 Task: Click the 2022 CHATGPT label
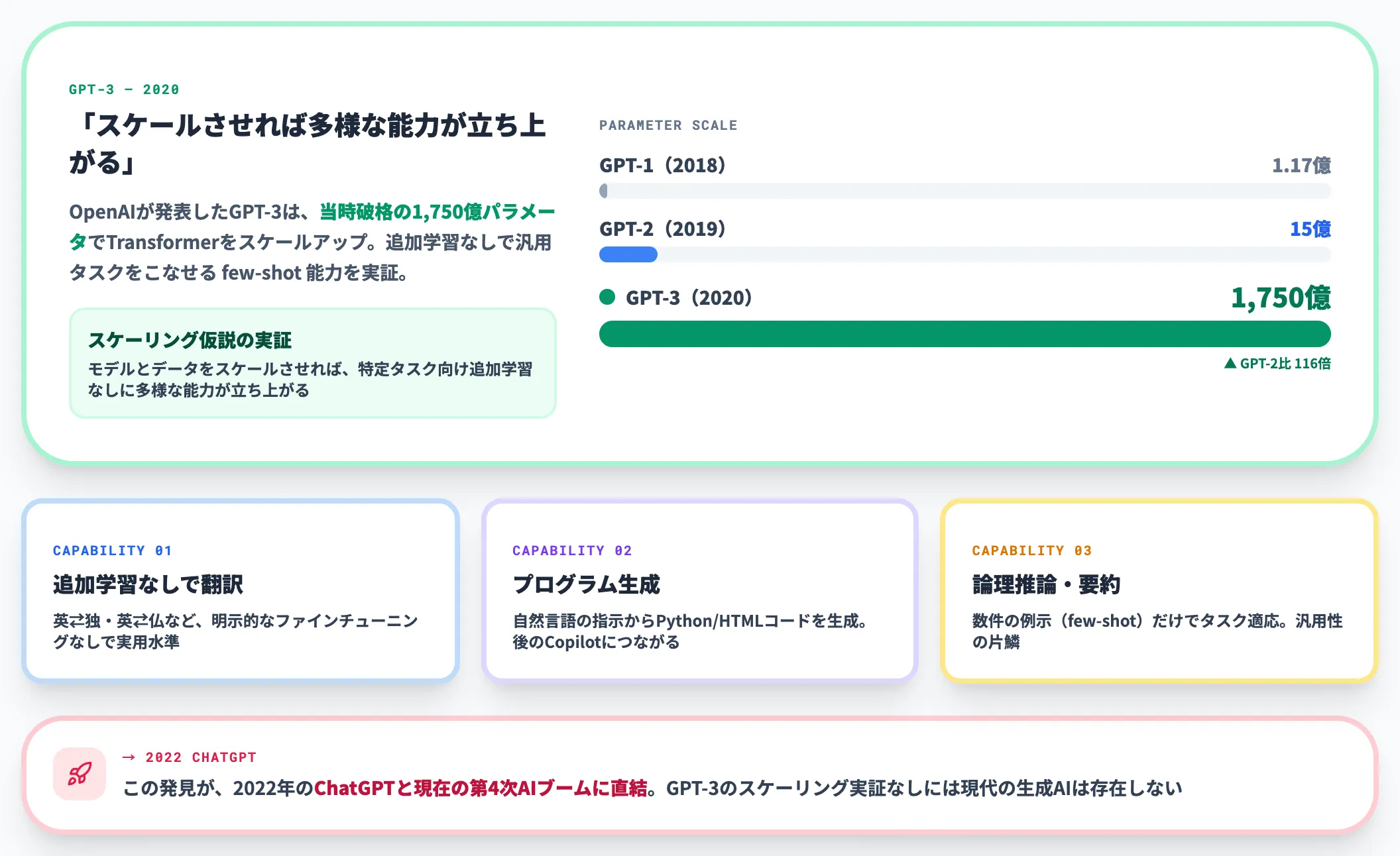coord(201,757)
